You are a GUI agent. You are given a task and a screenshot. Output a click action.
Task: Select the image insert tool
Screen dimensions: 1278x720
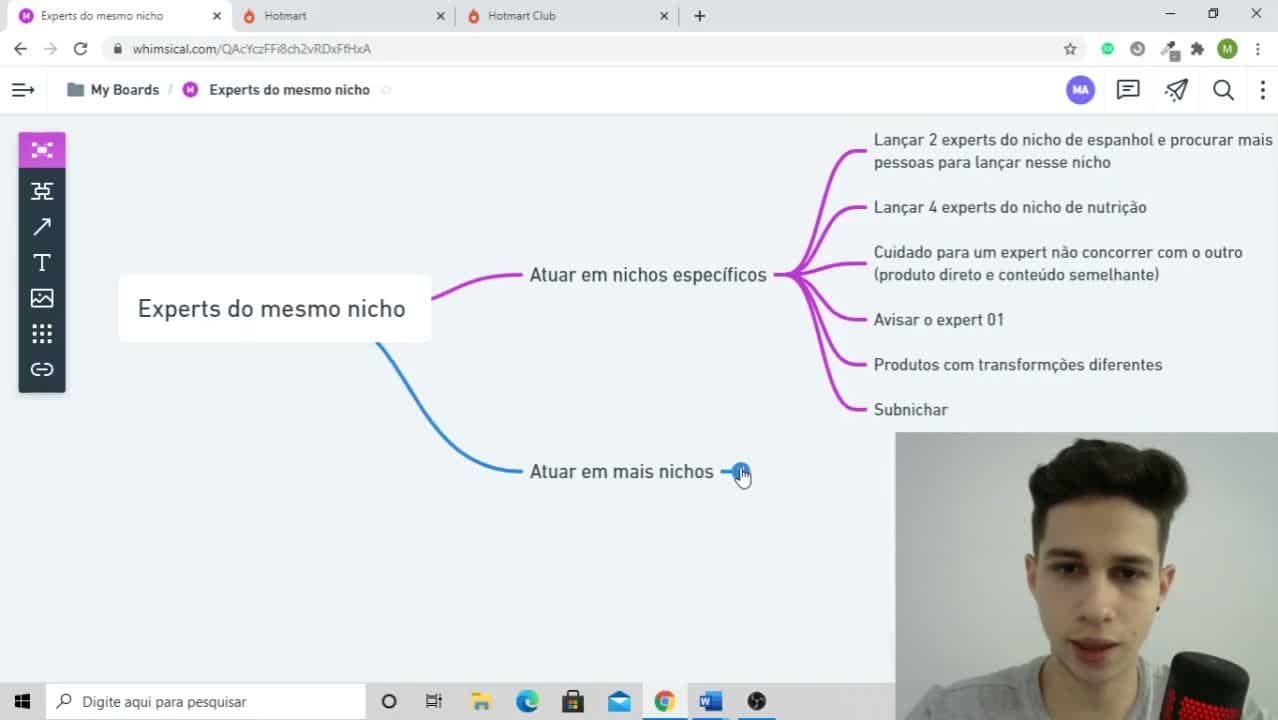tap(42, 298)
